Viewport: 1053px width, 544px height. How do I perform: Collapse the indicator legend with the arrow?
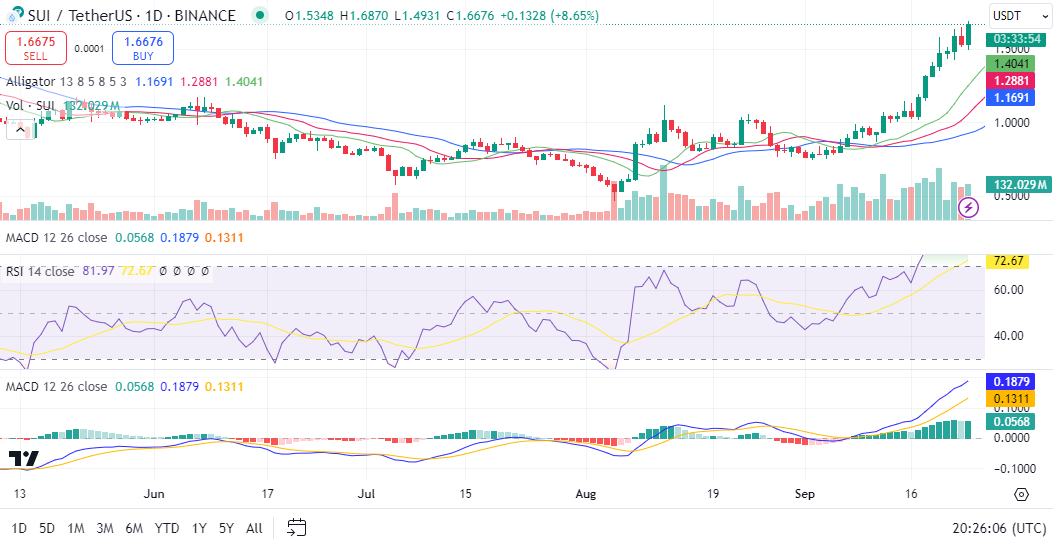tap(19, 129)
